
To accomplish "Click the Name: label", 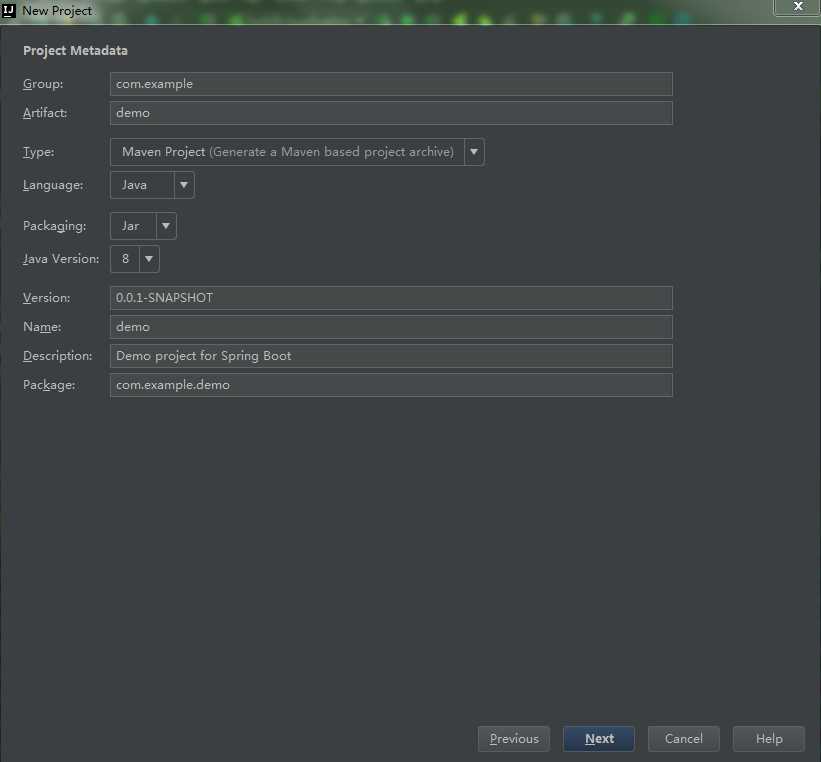I will 42,327.
